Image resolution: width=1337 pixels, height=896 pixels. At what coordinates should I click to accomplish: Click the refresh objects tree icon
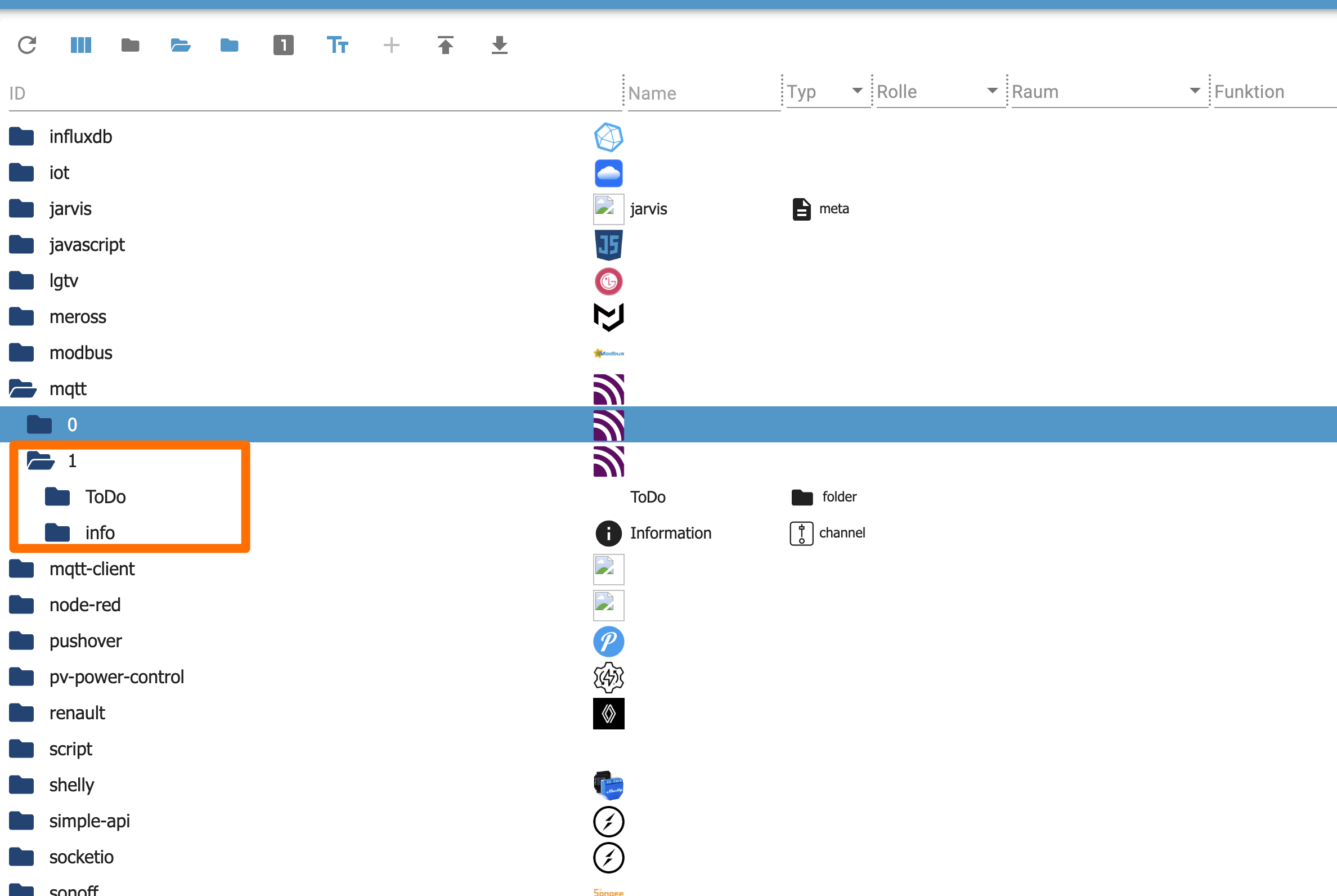pos(27,45)
